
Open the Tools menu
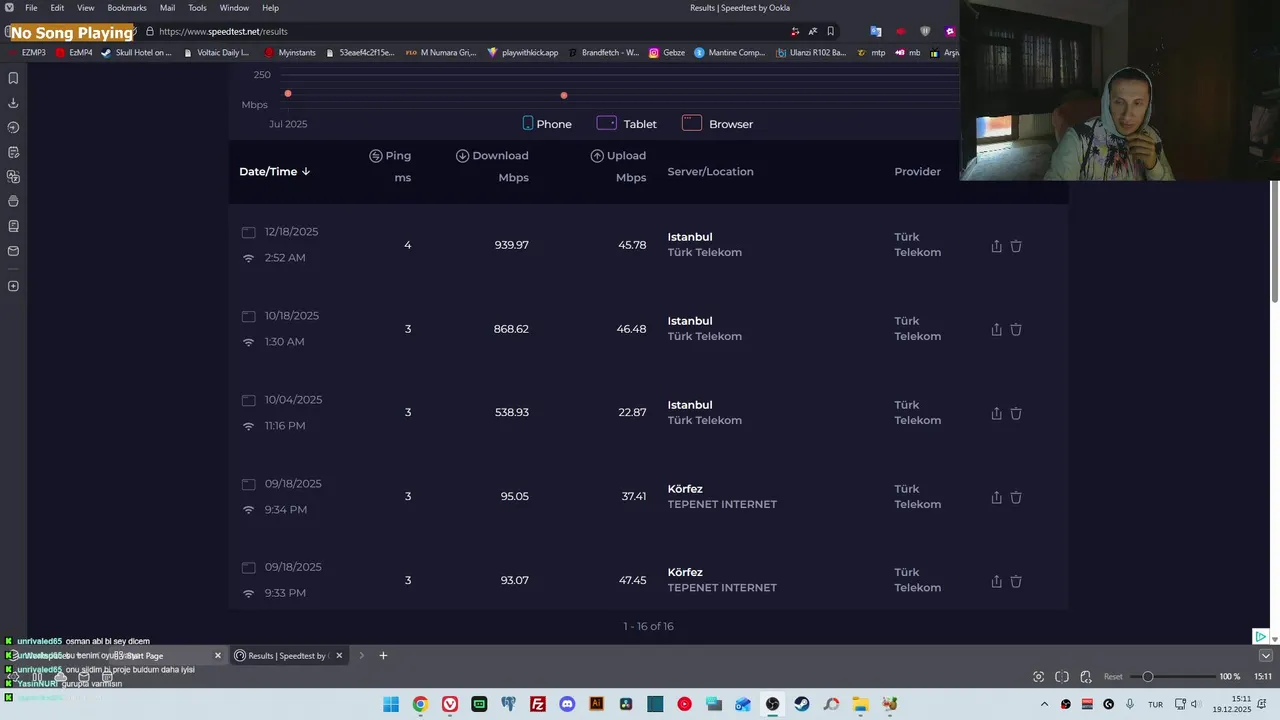197,8
